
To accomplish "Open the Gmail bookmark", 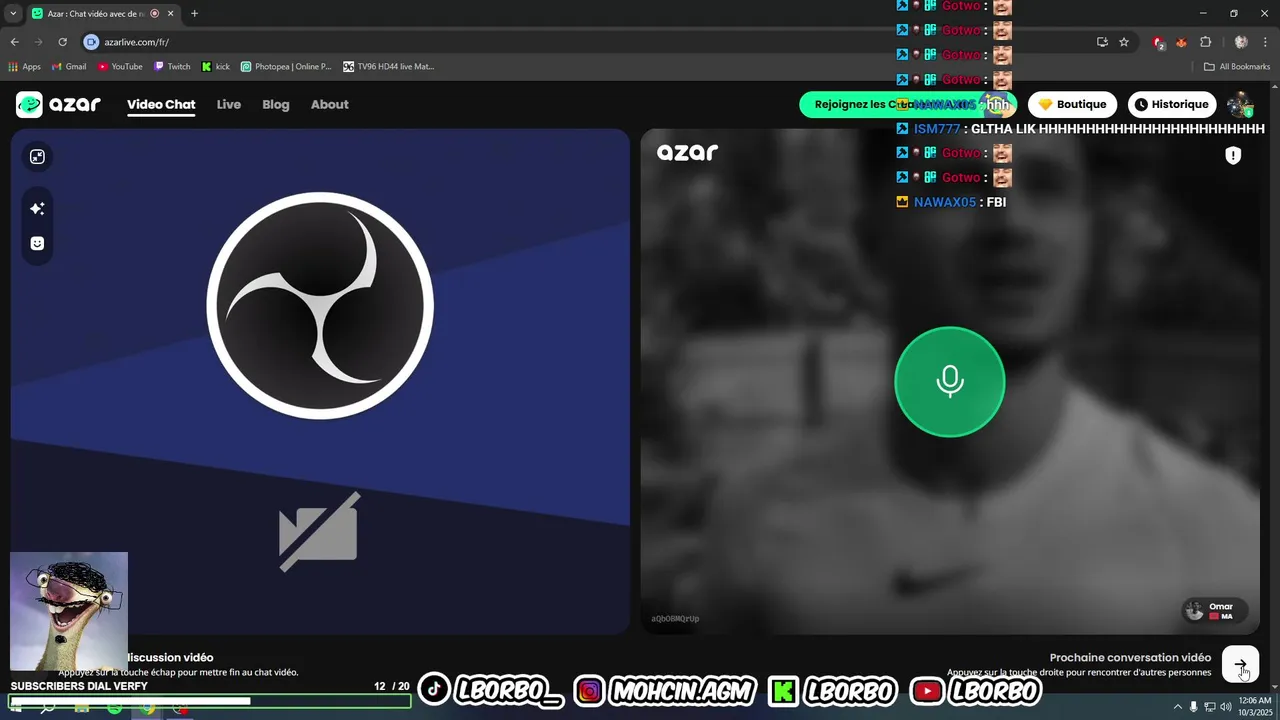I will pyautogui.click(x=69, y=67).
